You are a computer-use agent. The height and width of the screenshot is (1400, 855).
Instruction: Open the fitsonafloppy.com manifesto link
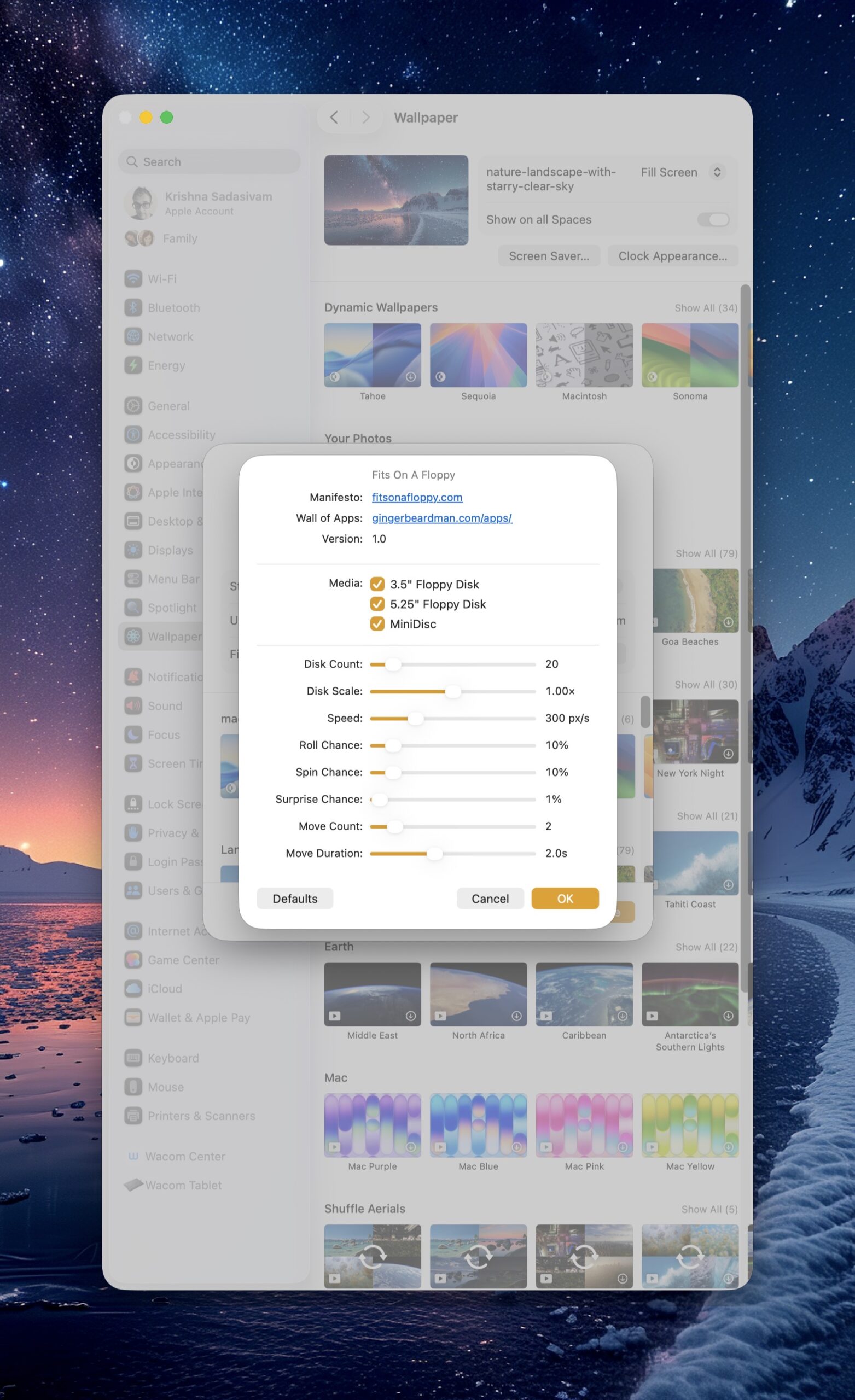417,497
